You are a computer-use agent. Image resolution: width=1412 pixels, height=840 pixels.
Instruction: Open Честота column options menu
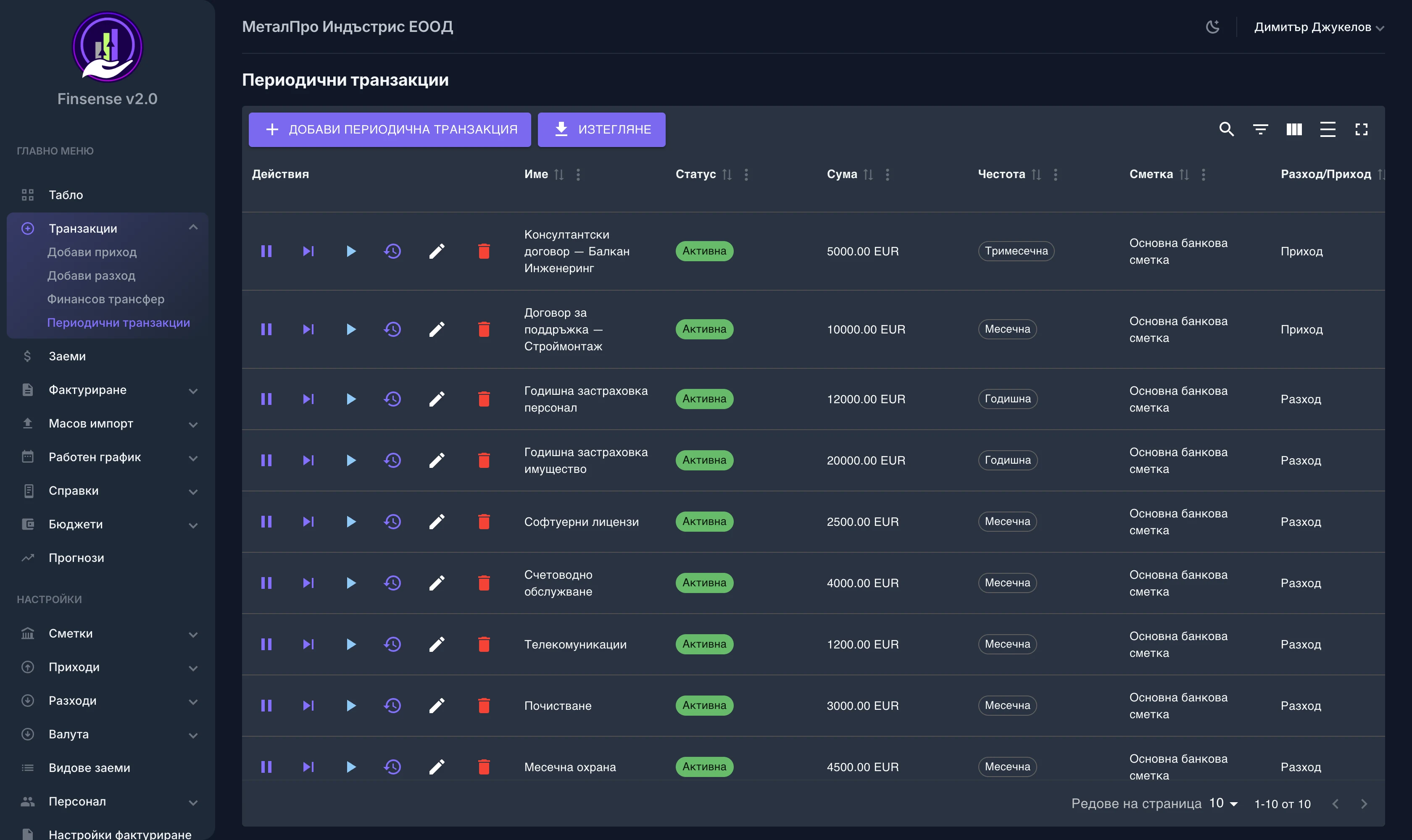click(1056, 174)
